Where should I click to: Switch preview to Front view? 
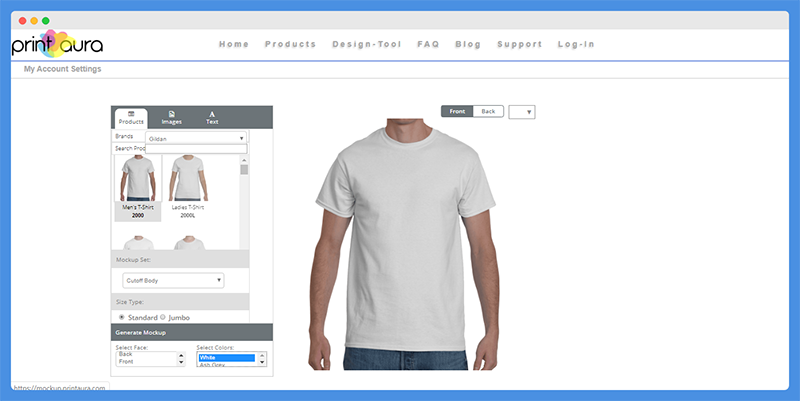tap(457, 111)
